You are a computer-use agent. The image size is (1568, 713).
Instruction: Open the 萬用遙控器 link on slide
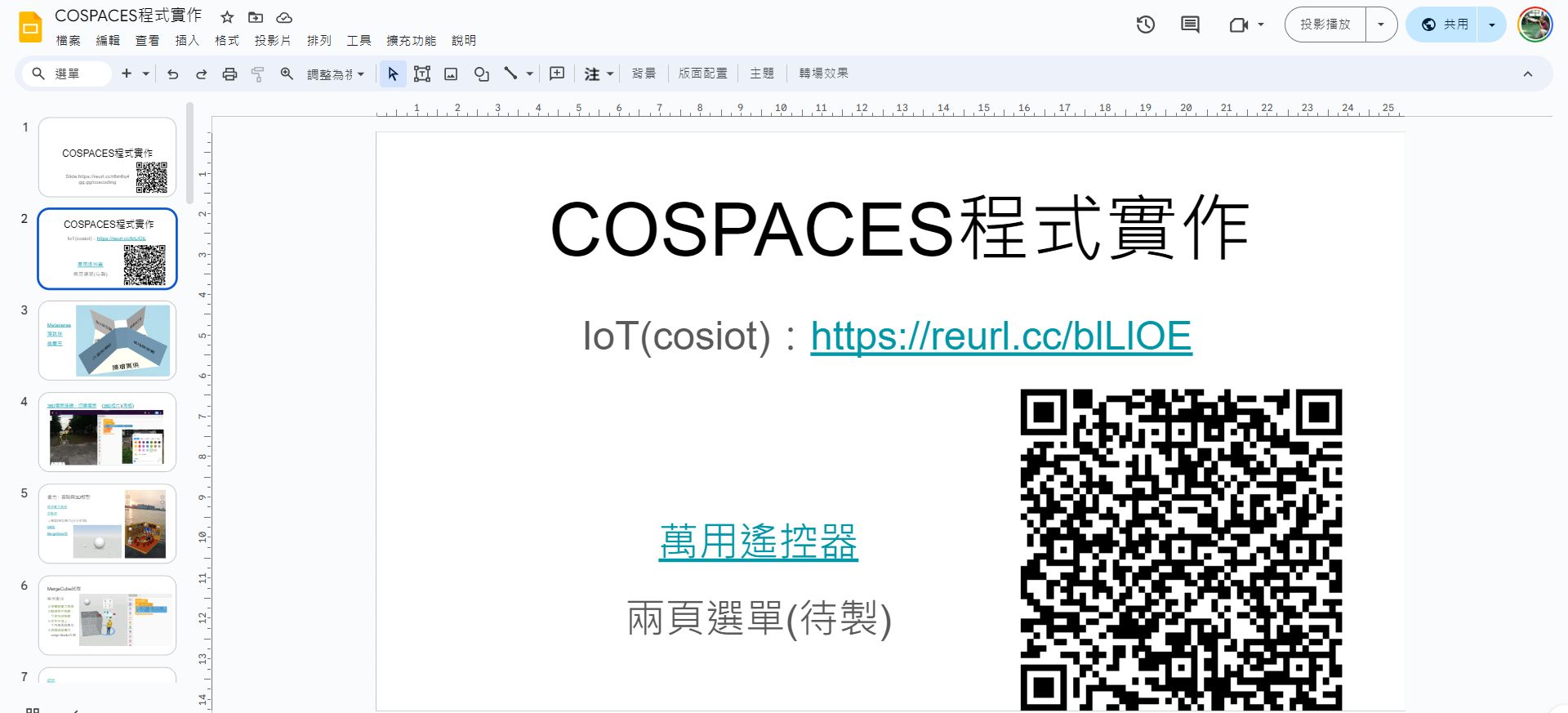tap(759, 541)
